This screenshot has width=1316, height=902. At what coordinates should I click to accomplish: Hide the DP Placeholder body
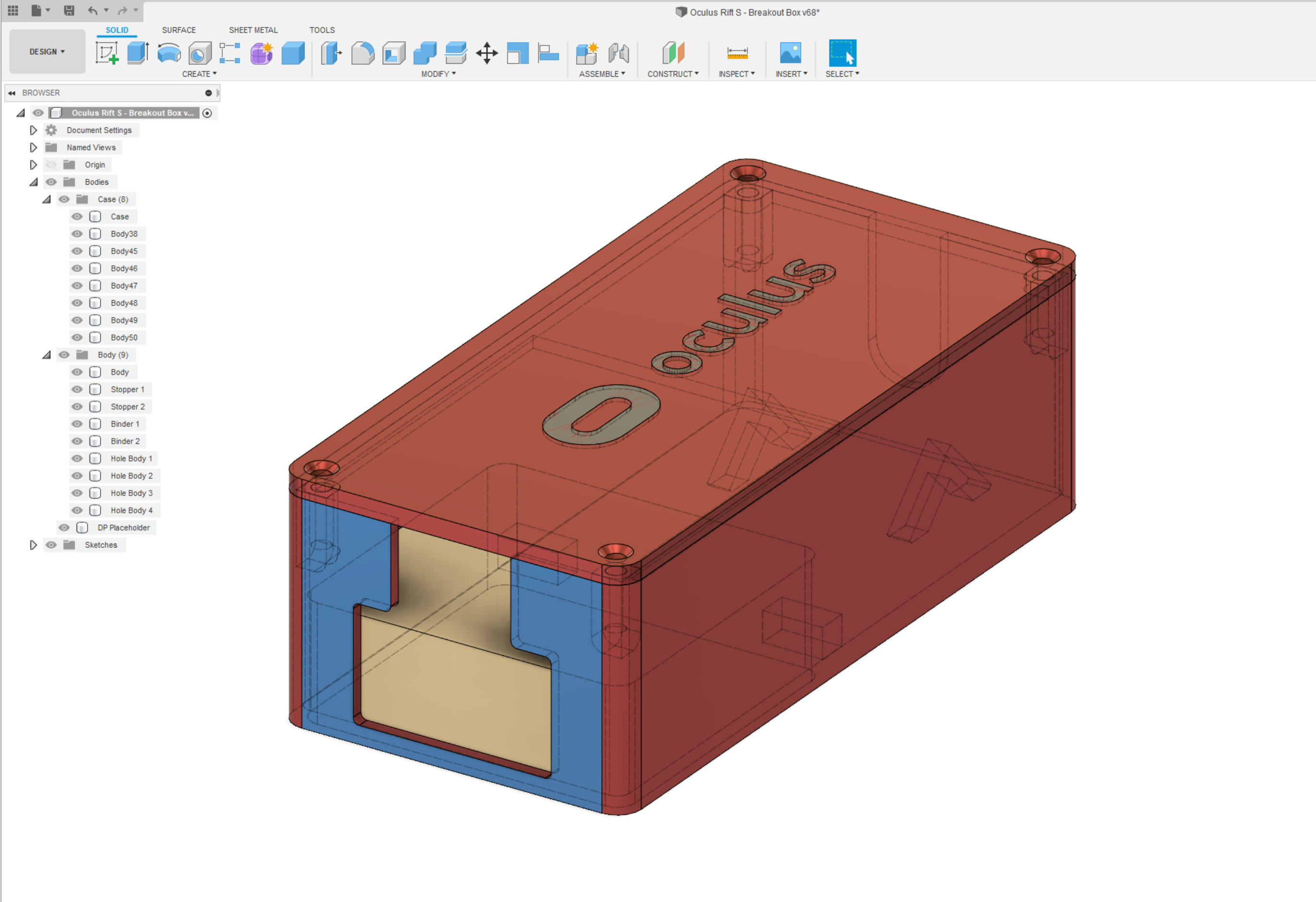point(64,528)
